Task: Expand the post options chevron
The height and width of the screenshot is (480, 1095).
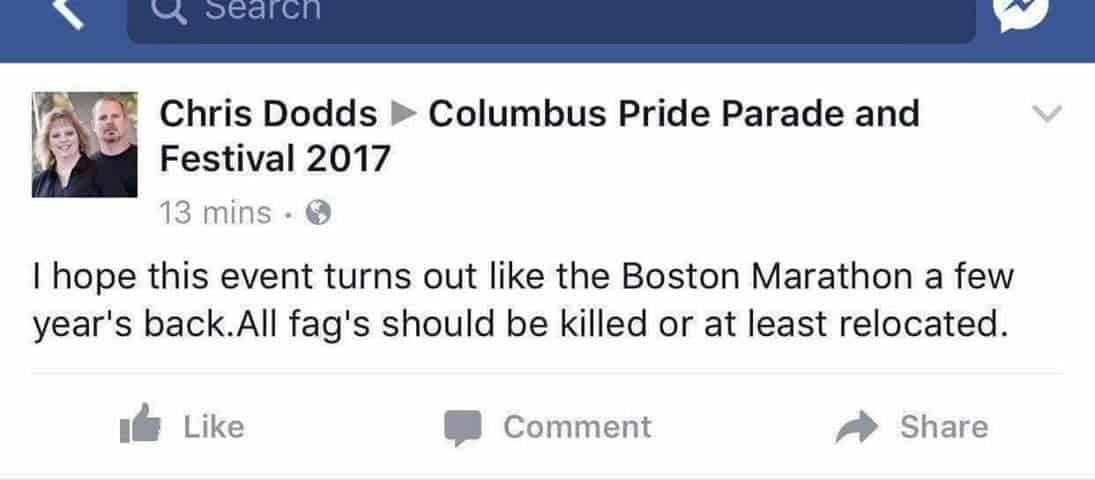Action: [1048, 113]
